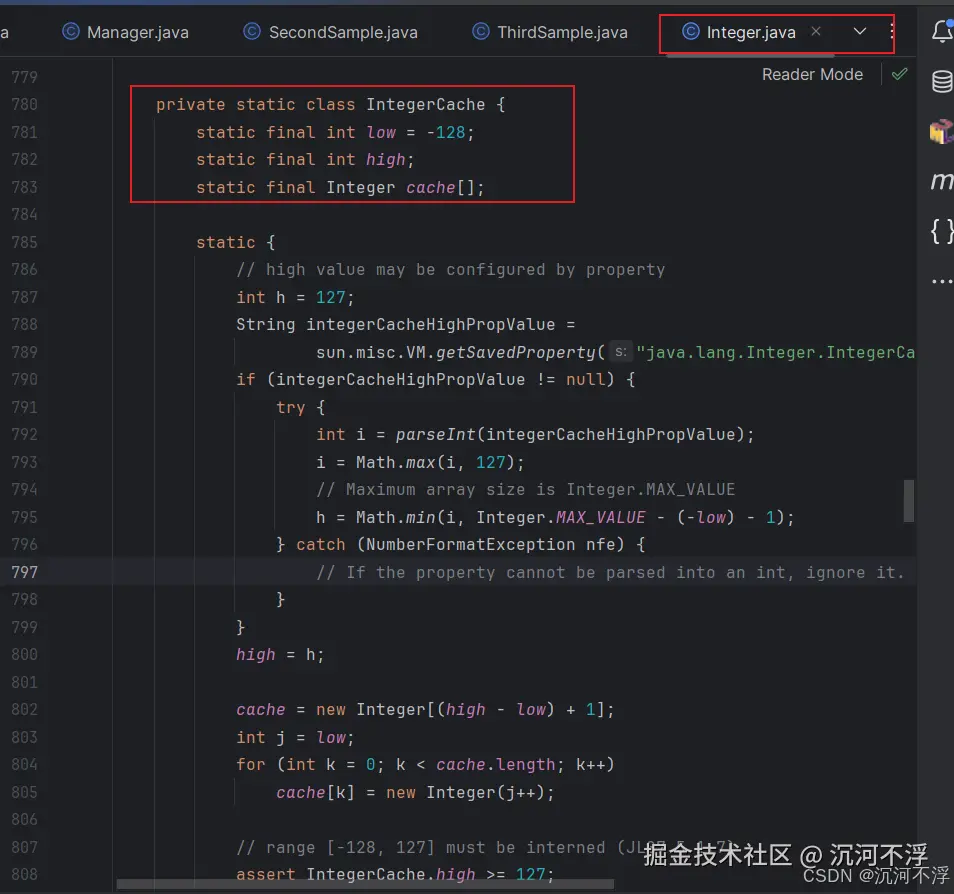Image resolution: width=954 pixels, height=894 pixels.
Task: Click on 'cache[k] = new Integer(j++)' line
Action: pyautogui.click(x=416, y=792)
